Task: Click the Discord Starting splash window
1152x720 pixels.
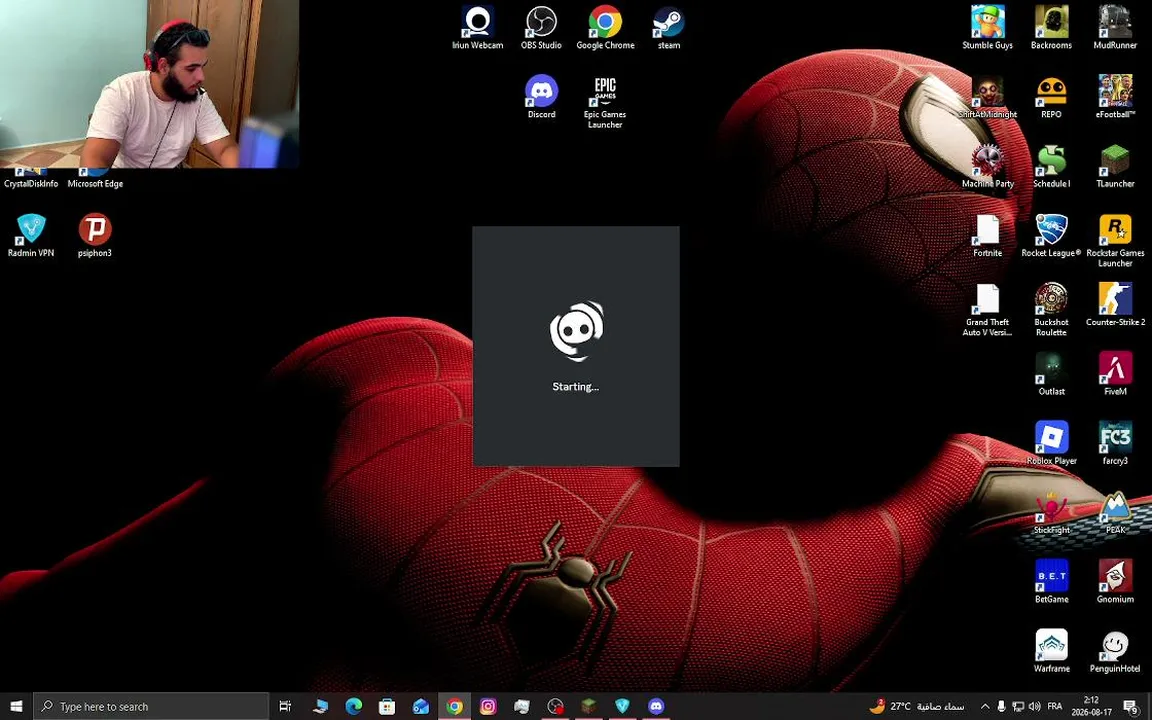Action: [x=576, y=346]
